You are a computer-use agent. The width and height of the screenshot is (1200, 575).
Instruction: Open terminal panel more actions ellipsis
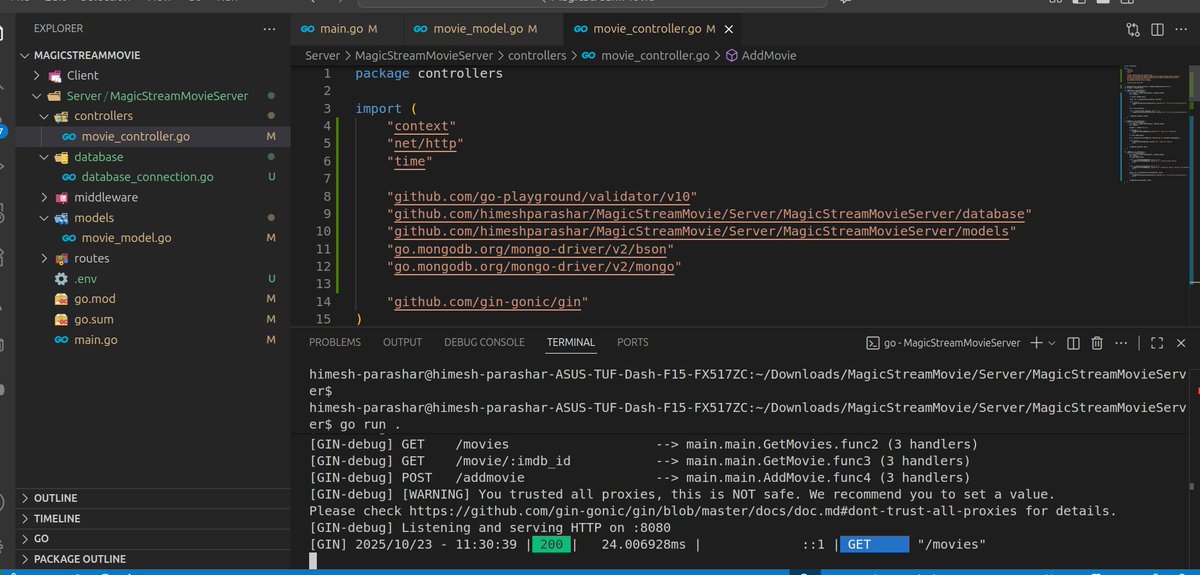point(1119,342)
